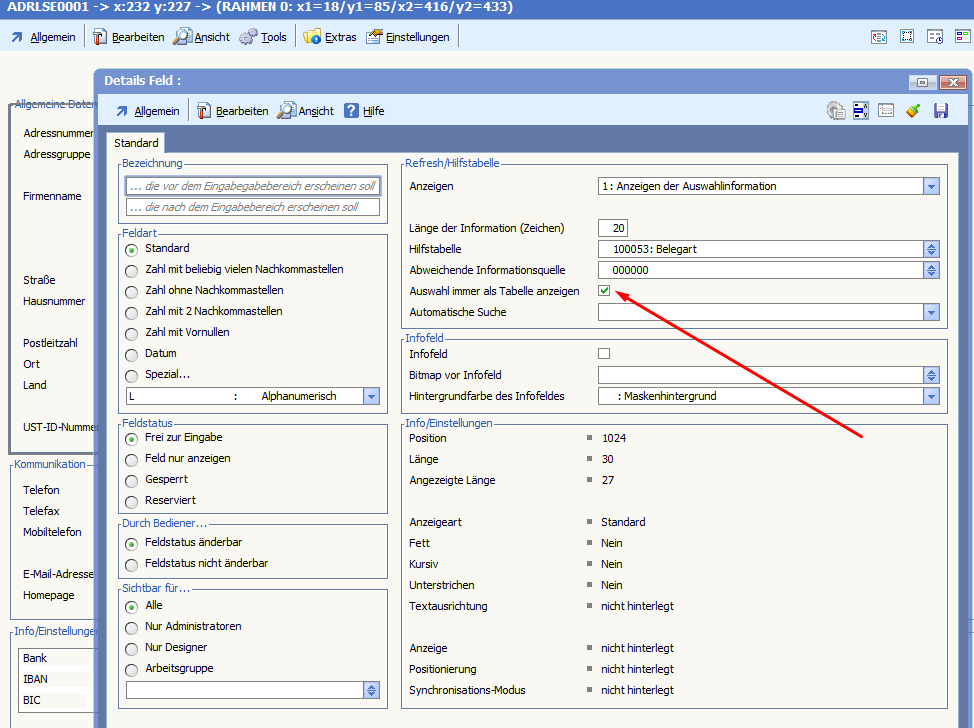Click the 'Länge der Information' input field
The image size is (974, 728).
(x=613, y=228)
